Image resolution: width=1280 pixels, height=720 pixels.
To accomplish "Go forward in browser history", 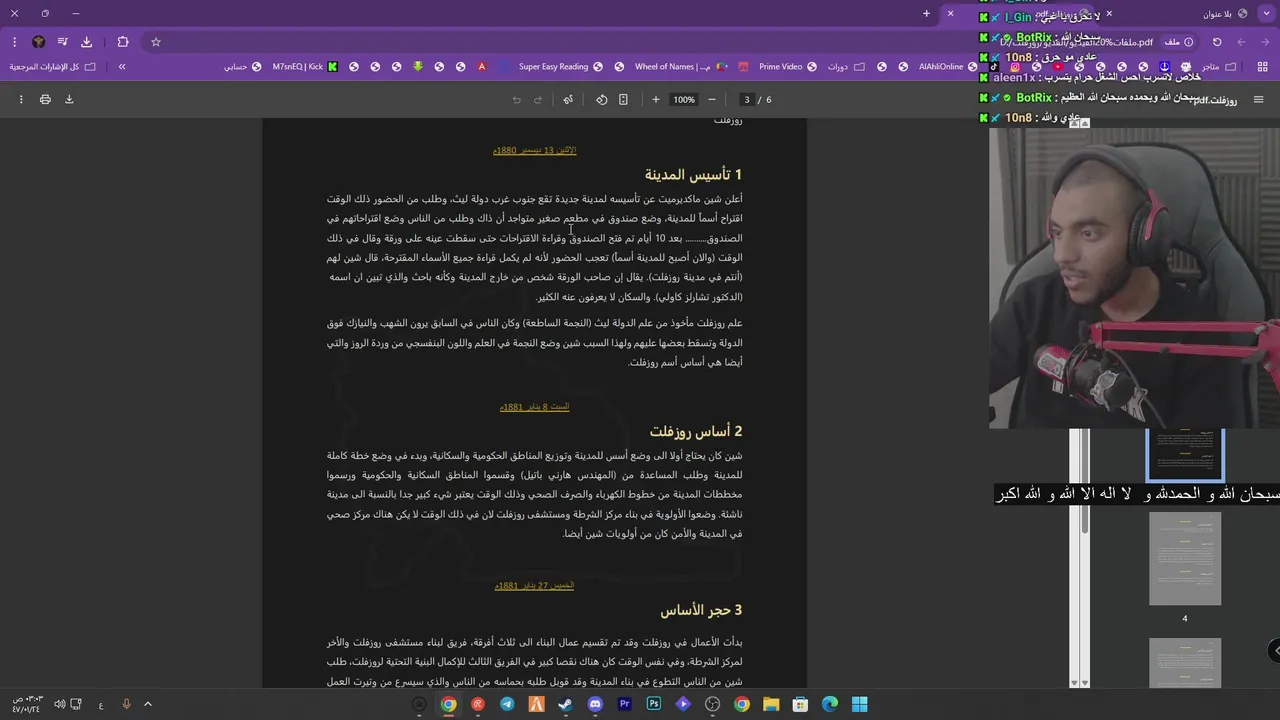I will tap(1241, 42).
